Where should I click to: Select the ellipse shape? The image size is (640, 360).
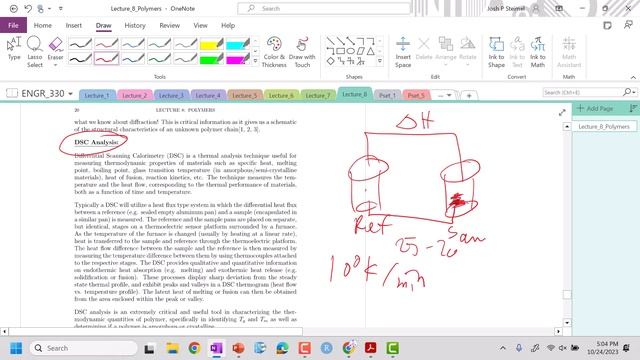point(350,51)
